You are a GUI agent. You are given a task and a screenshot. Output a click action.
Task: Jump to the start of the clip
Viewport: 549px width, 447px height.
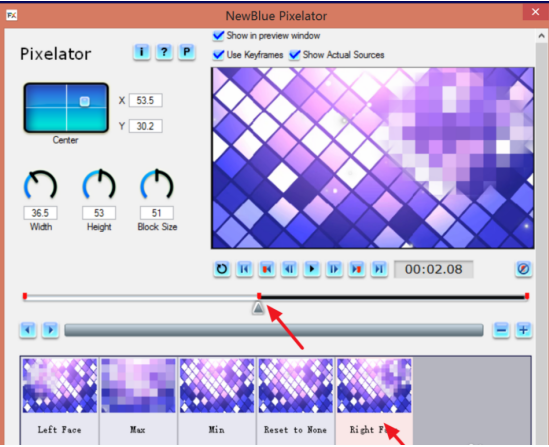[244, 269]
